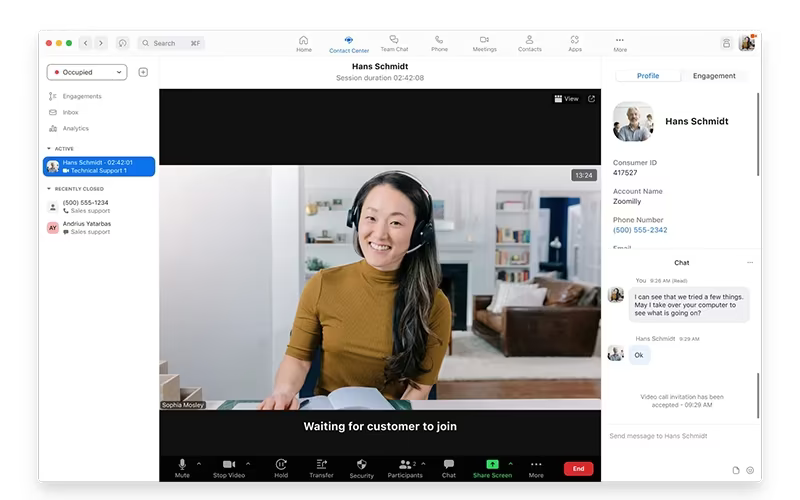Click Hans Schmidt's profile photo

633,121
